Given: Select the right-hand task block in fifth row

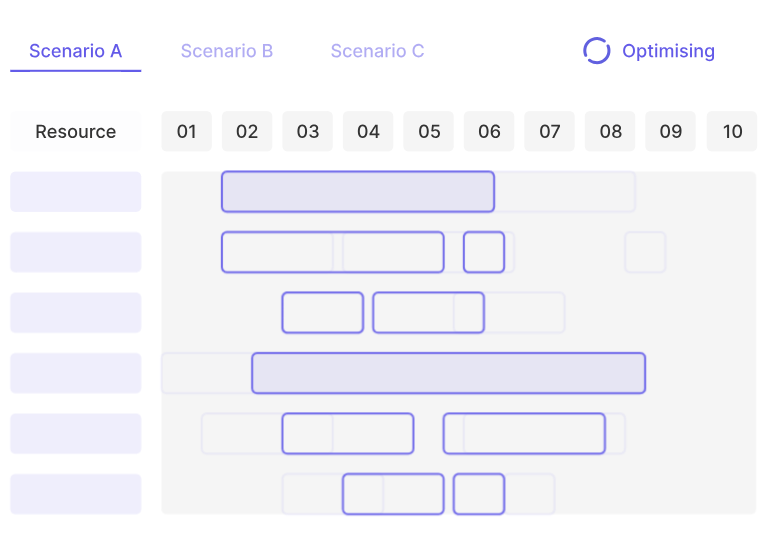Looking at the screenshot, I should click(524, 433).
